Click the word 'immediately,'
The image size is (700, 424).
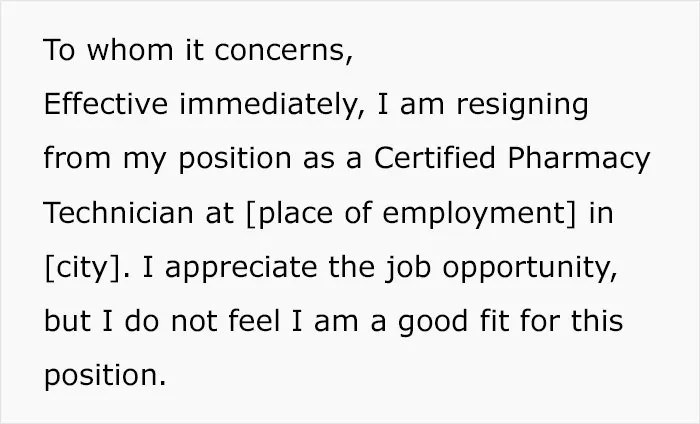(272, 104)
